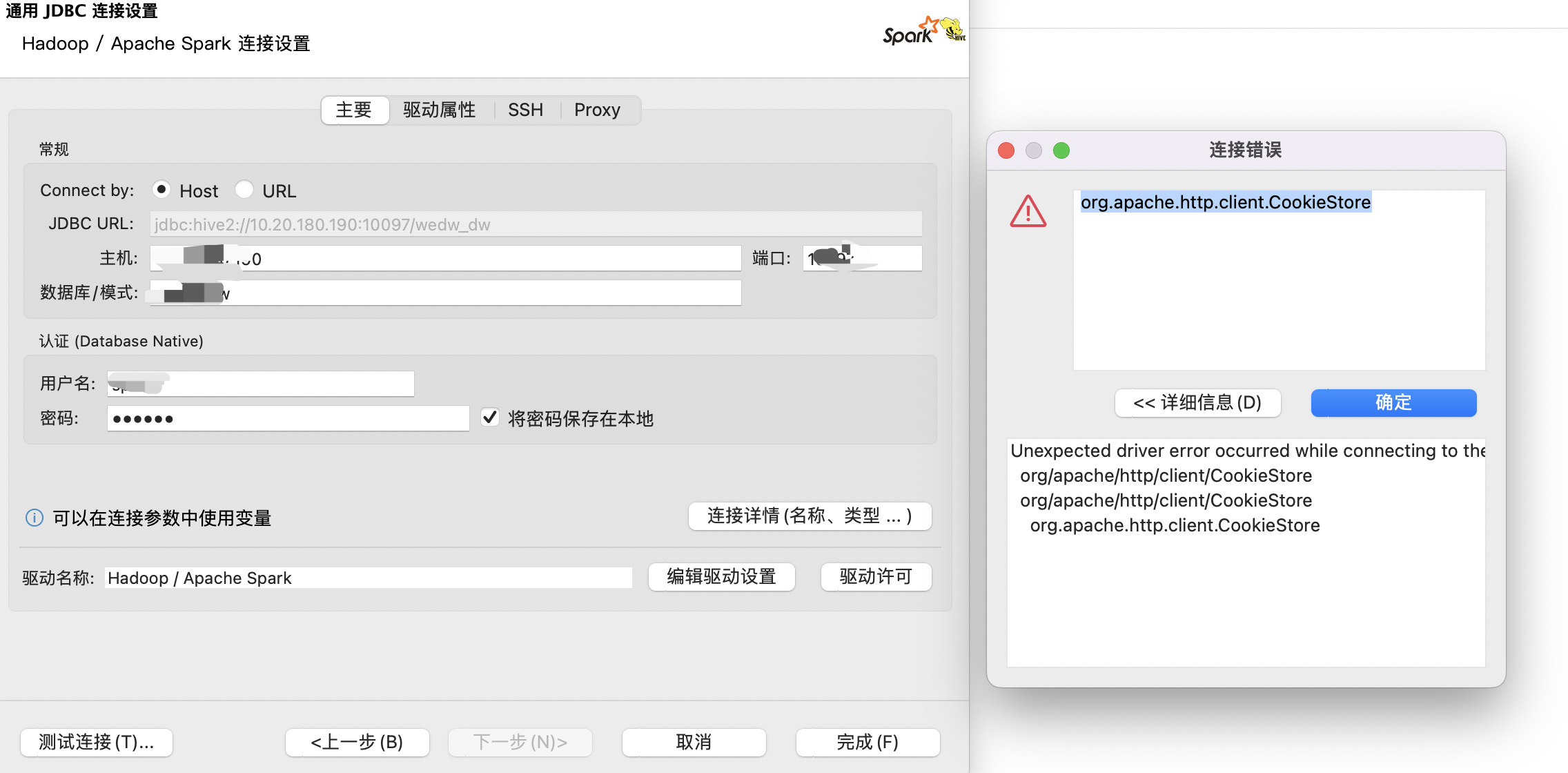Click 完成 to finish setup

coord(868,742)
